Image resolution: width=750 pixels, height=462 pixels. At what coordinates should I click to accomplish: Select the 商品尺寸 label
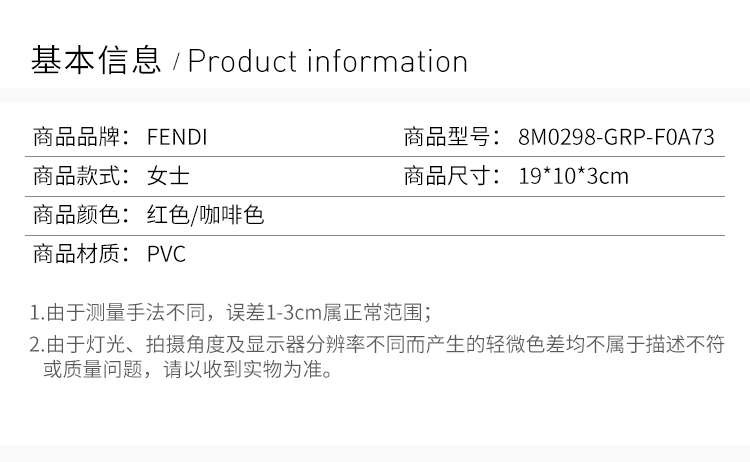click(x=452, y=176)
